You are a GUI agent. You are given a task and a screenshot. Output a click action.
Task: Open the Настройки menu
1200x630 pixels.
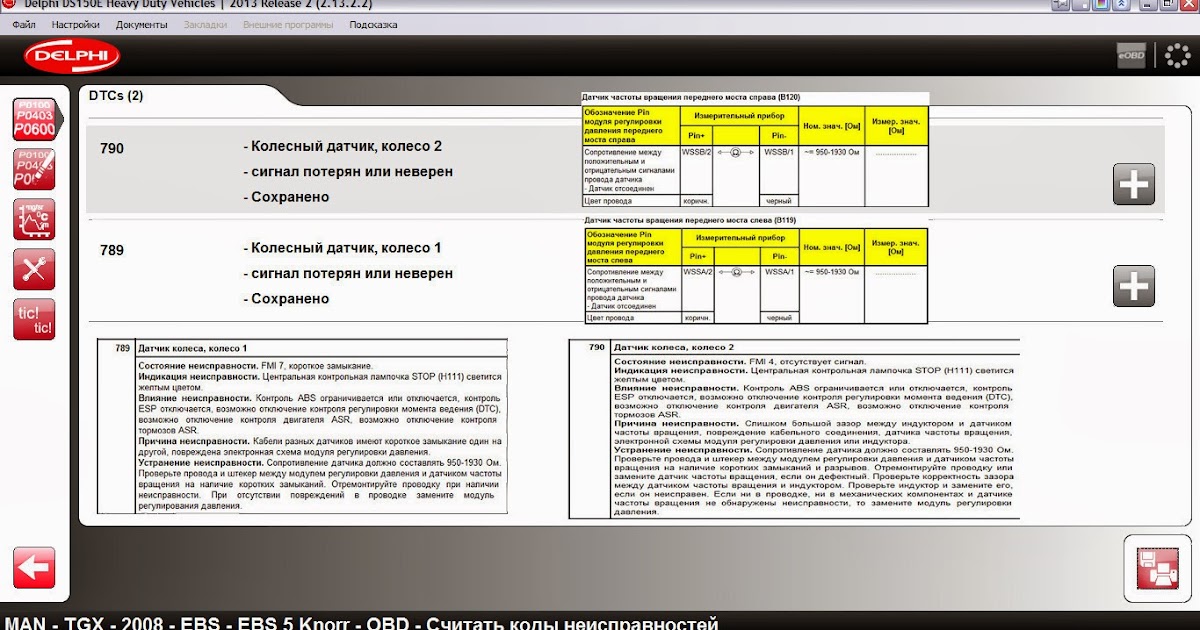point(75,24)
